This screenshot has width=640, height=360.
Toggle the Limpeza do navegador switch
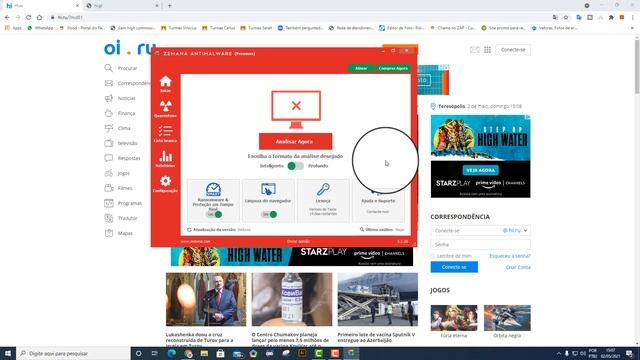click(269, 214)
